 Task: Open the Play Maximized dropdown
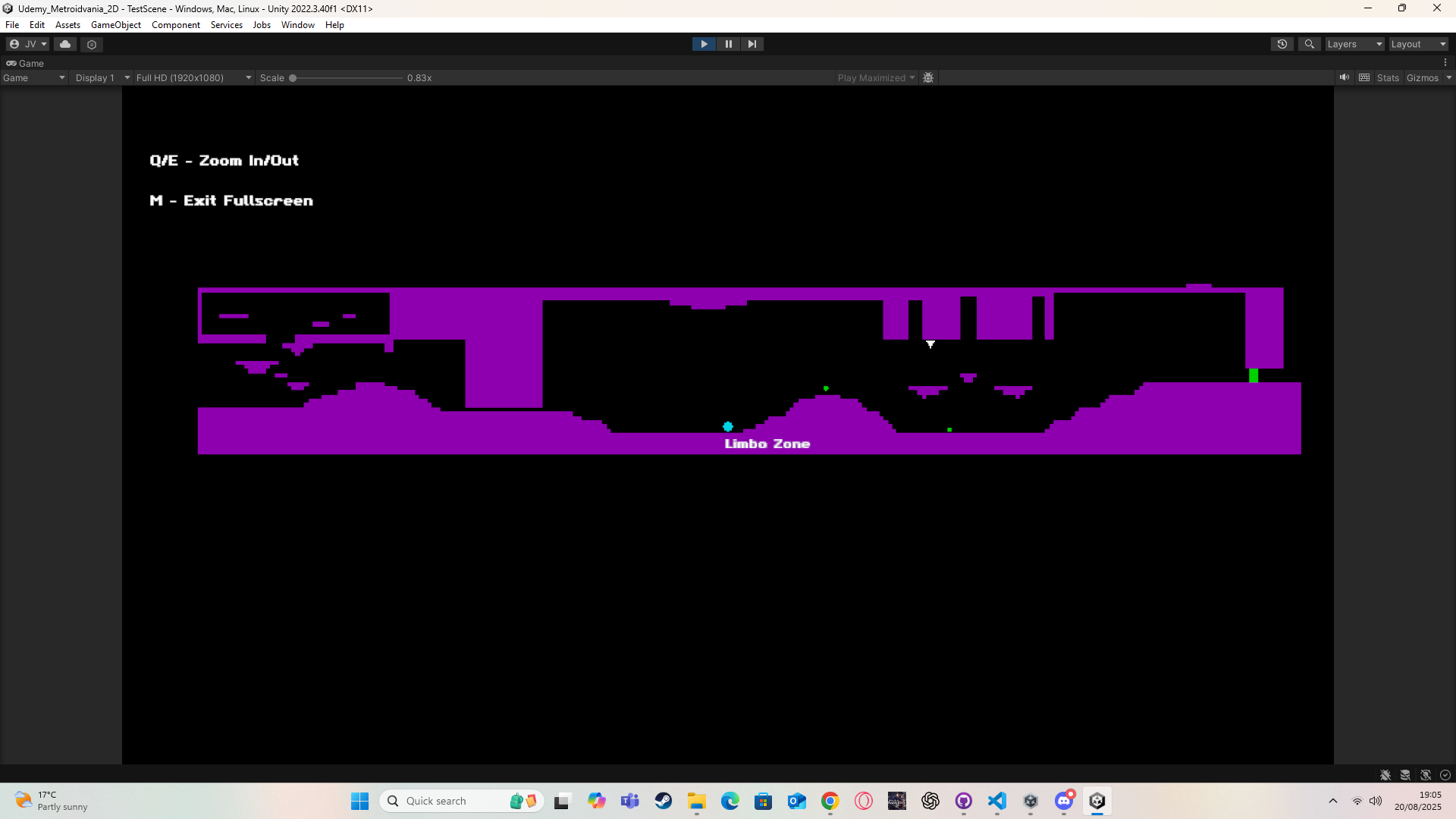click(x=876, y=78)
